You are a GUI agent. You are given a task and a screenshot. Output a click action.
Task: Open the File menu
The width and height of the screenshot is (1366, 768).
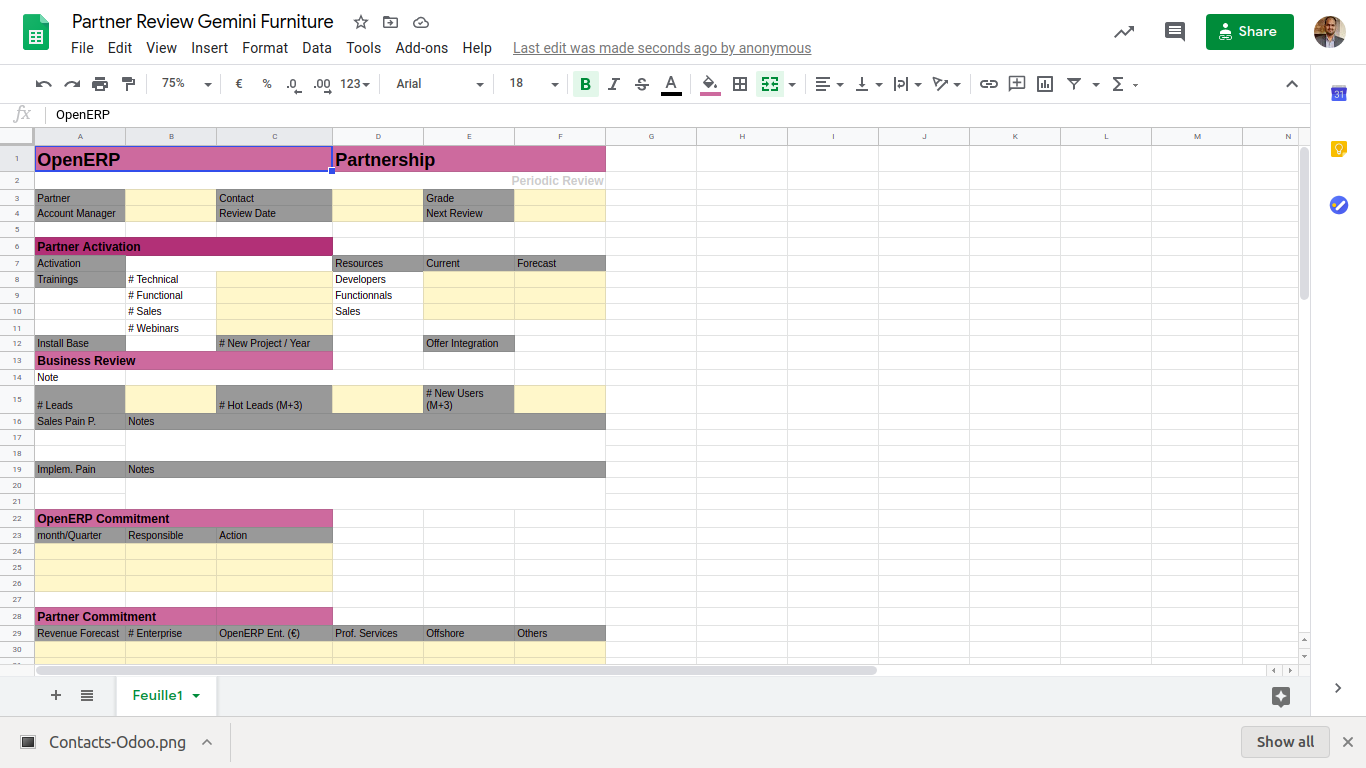coord(82,48)
